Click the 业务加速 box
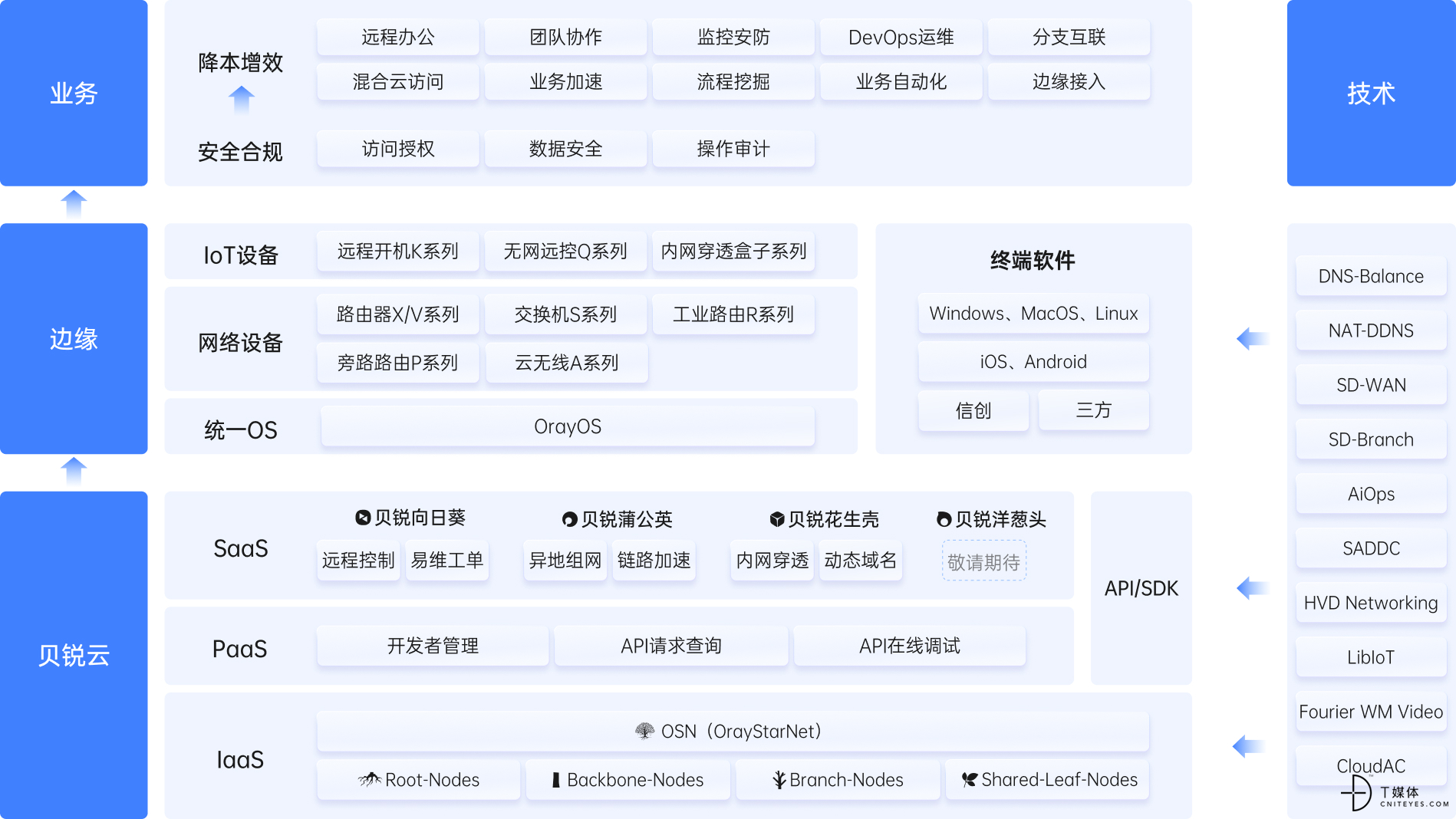Image resolution: width=1456 pixels, height=819 pixels. [x=566, y=81]
